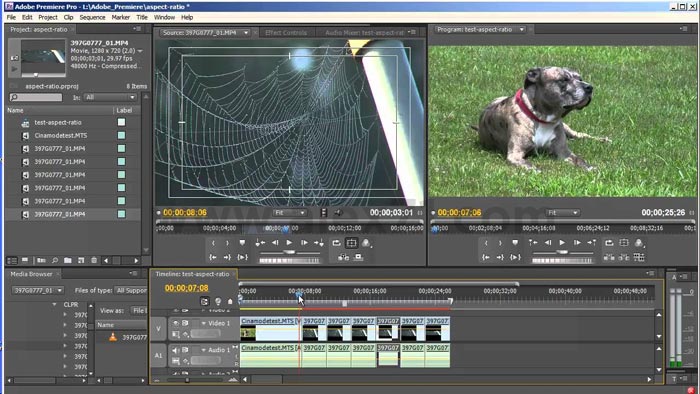The height and width of the screenshot is (394, 700).
Task: Click Find icon in Project panel
Action: coord(55,260)
